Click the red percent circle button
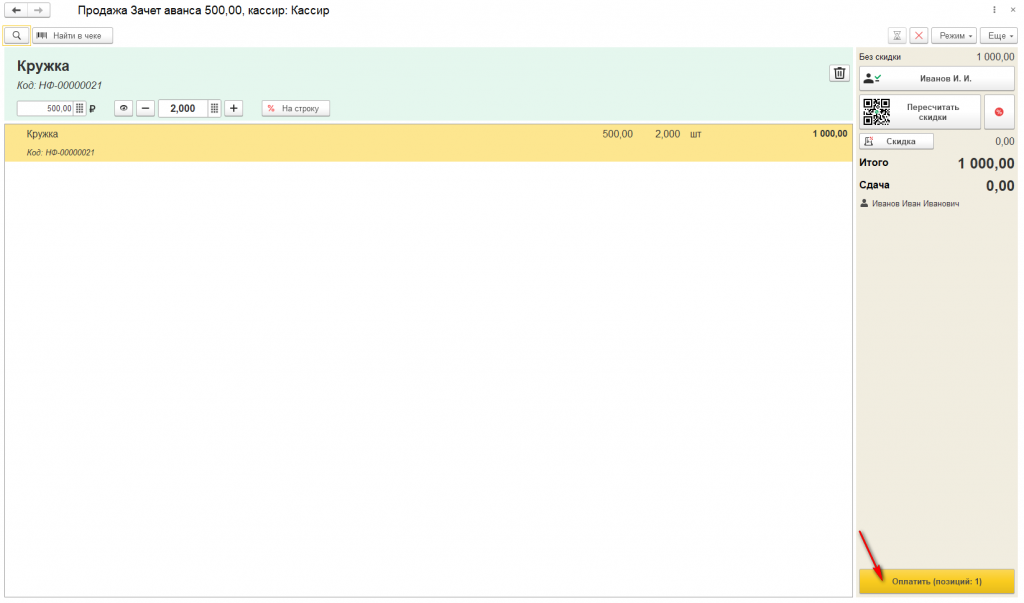1024x603 pixels. click(999, 112)
